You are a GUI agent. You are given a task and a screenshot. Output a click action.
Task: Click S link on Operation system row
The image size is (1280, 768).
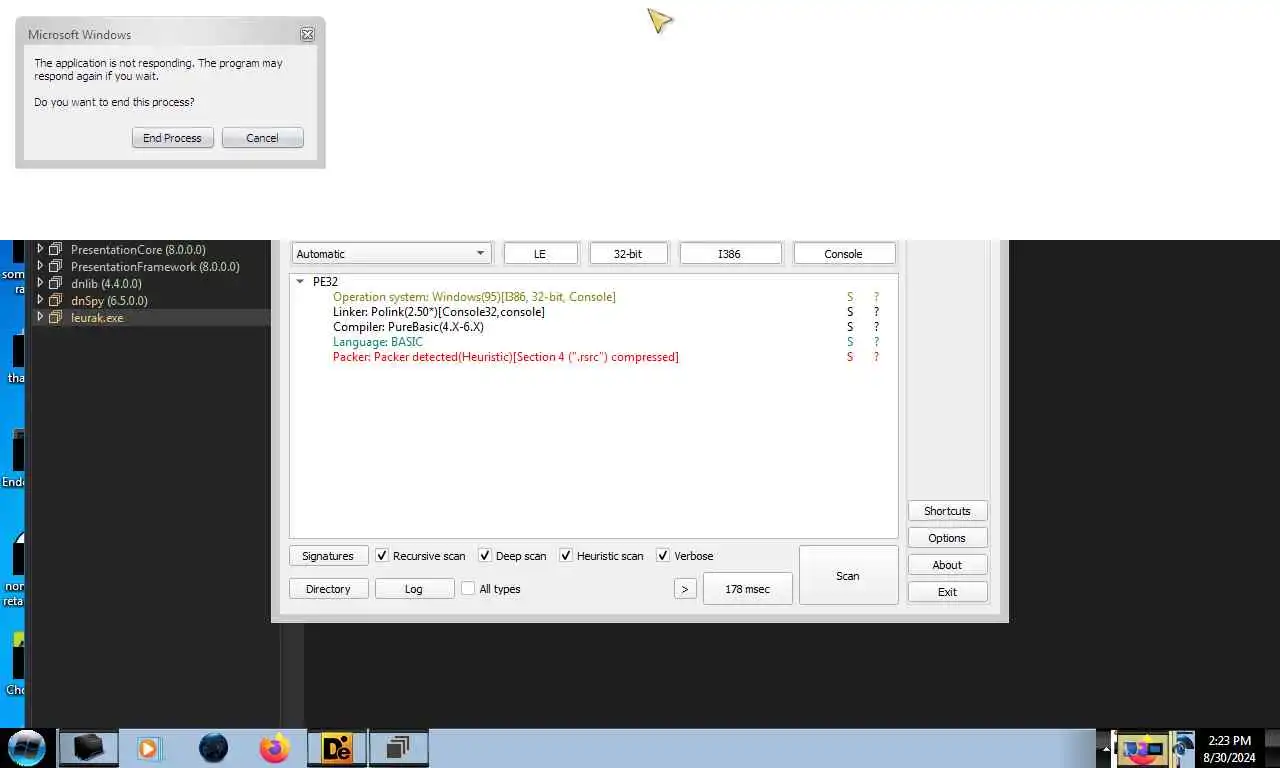850,297
